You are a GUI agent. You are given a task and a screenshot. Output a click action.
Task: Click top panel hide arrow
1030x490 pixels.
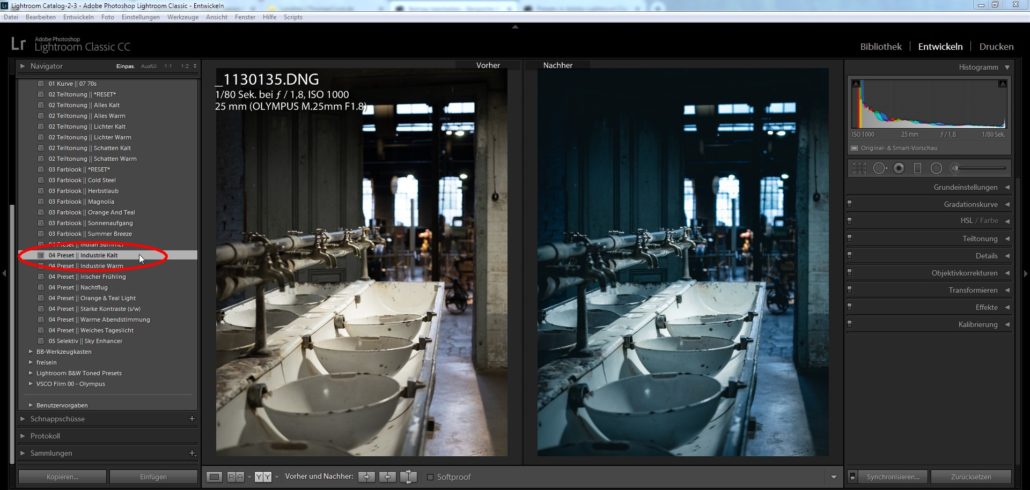click(x=515, y=27)
